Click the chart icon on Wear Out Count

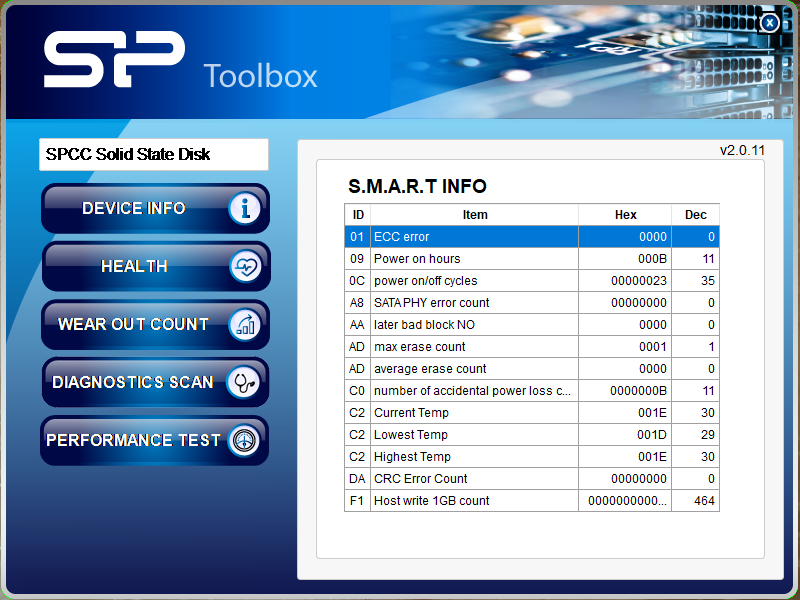(245, 324)
